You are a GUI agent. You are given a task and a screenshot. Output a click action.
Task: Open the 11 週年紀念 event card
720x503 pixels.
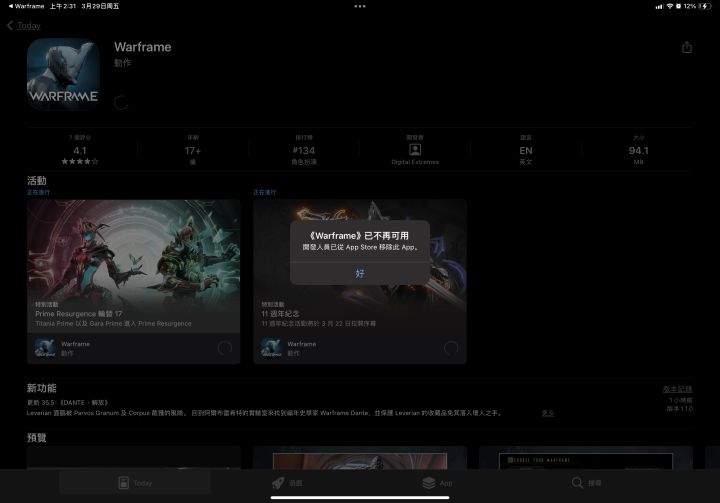(360, 281)
